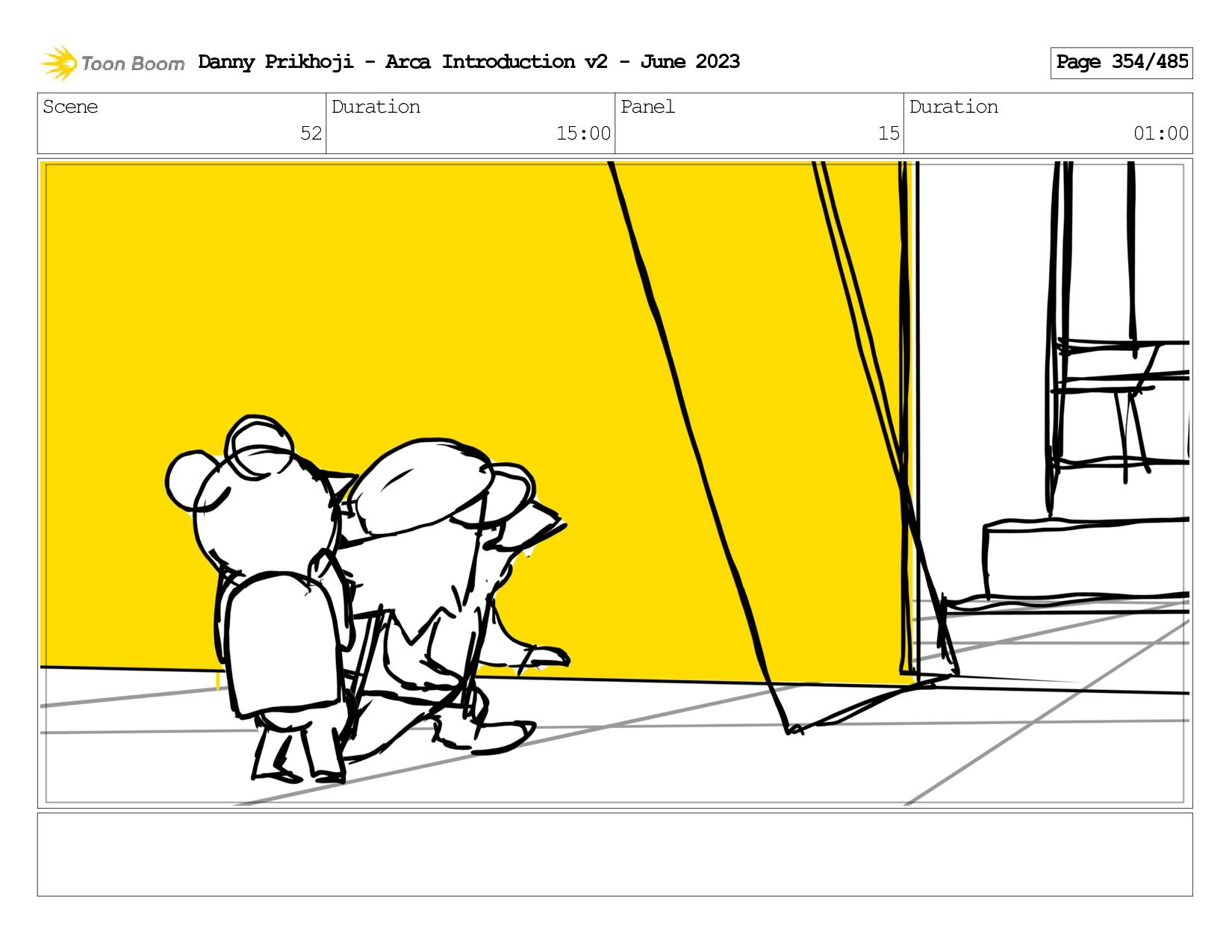Click the scene duration value '15:00'

[x=583, y=133]
